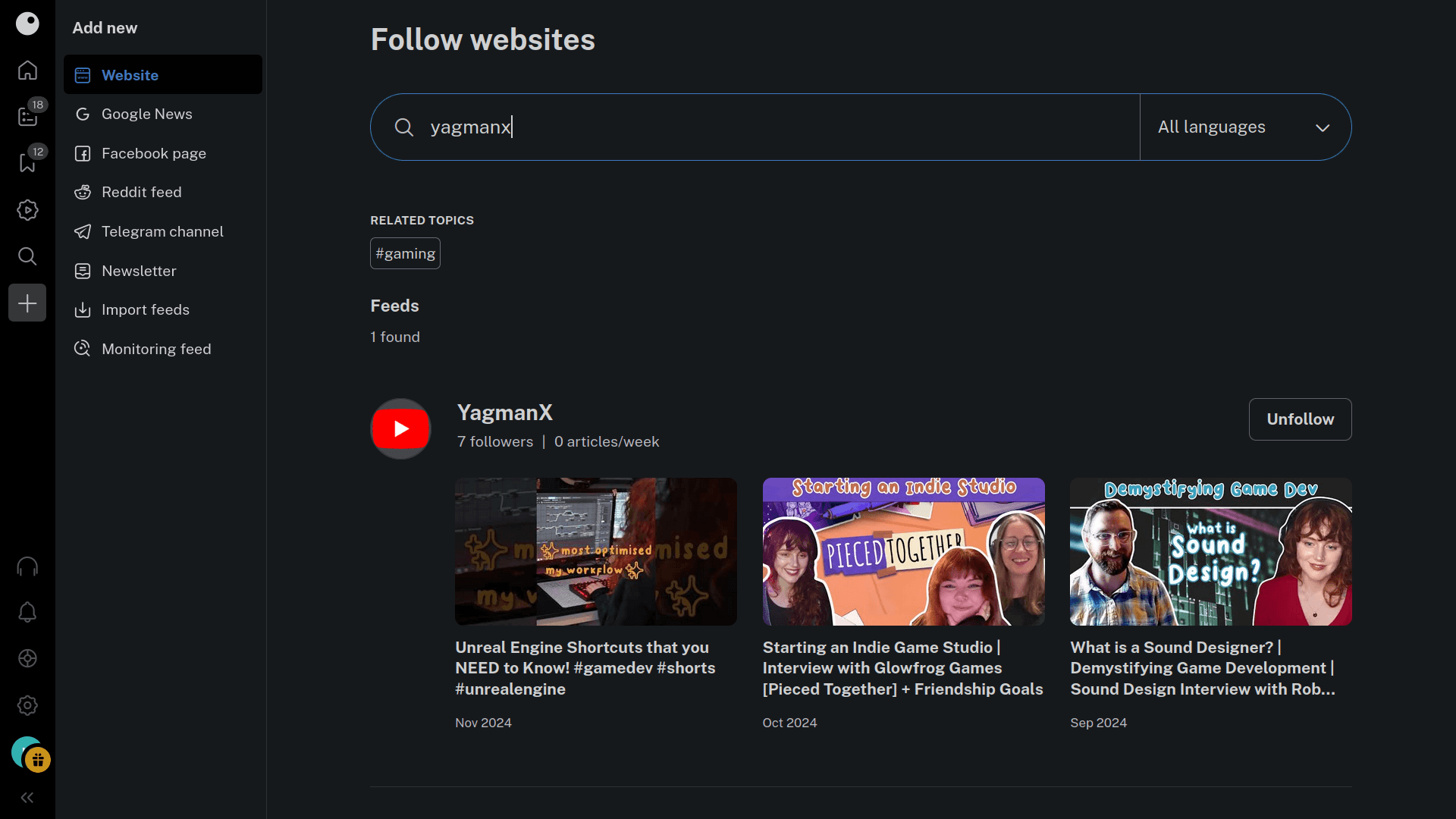Open What is a Sound Designer title
This screenshot has height=819, width=1456.
coord(1203,668)
